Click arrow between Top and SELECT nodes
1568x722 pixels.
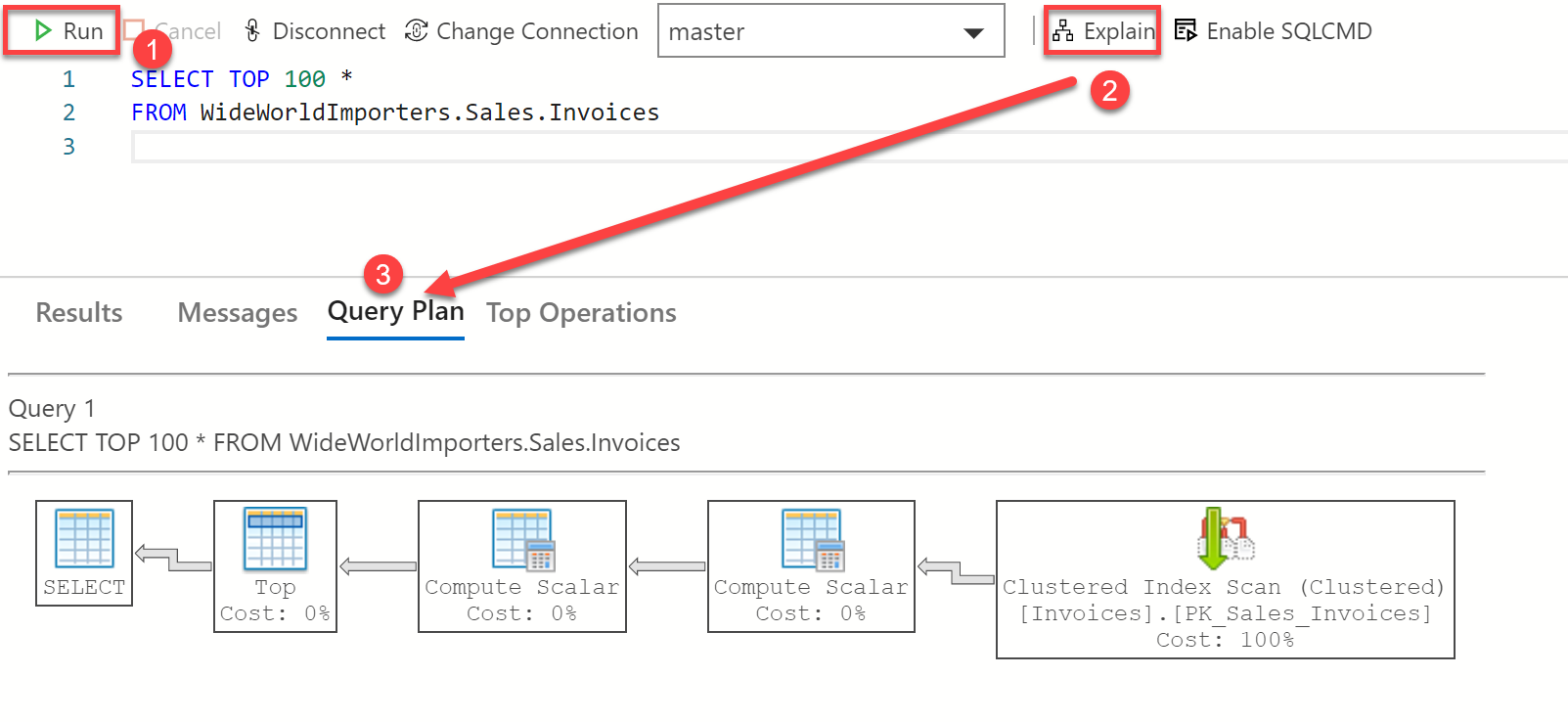pos(173,559)
